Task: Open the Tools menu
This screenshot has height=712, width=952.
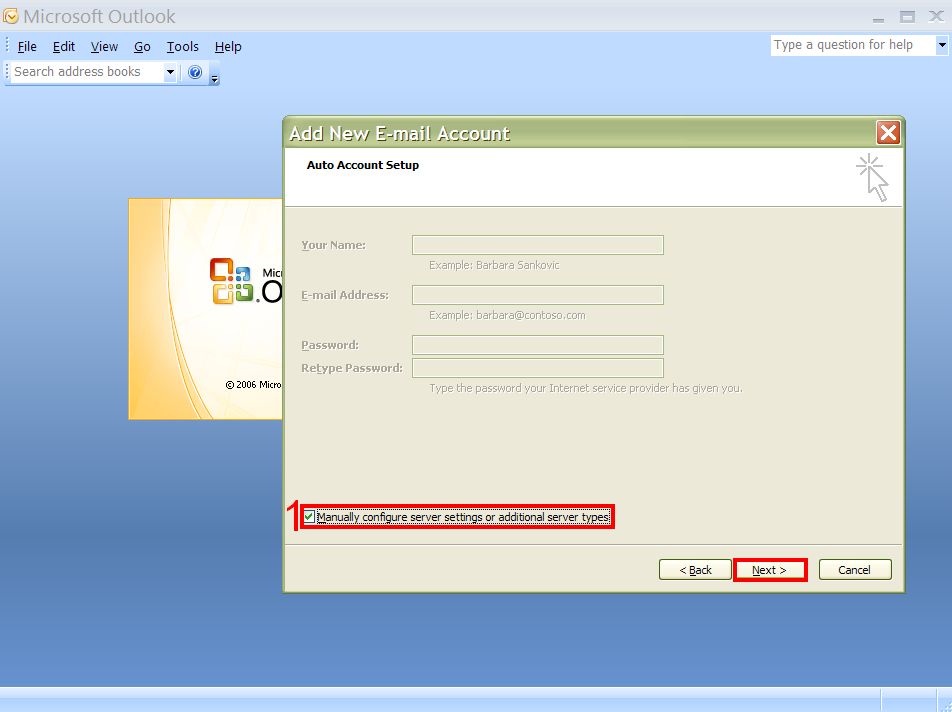Action: (x=182, y=46)
